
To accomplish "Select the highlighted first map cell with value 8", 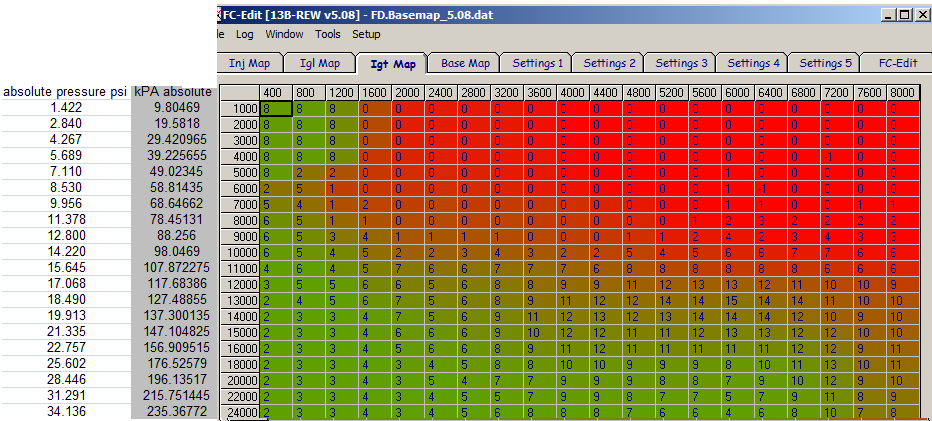I will (276, 109).
